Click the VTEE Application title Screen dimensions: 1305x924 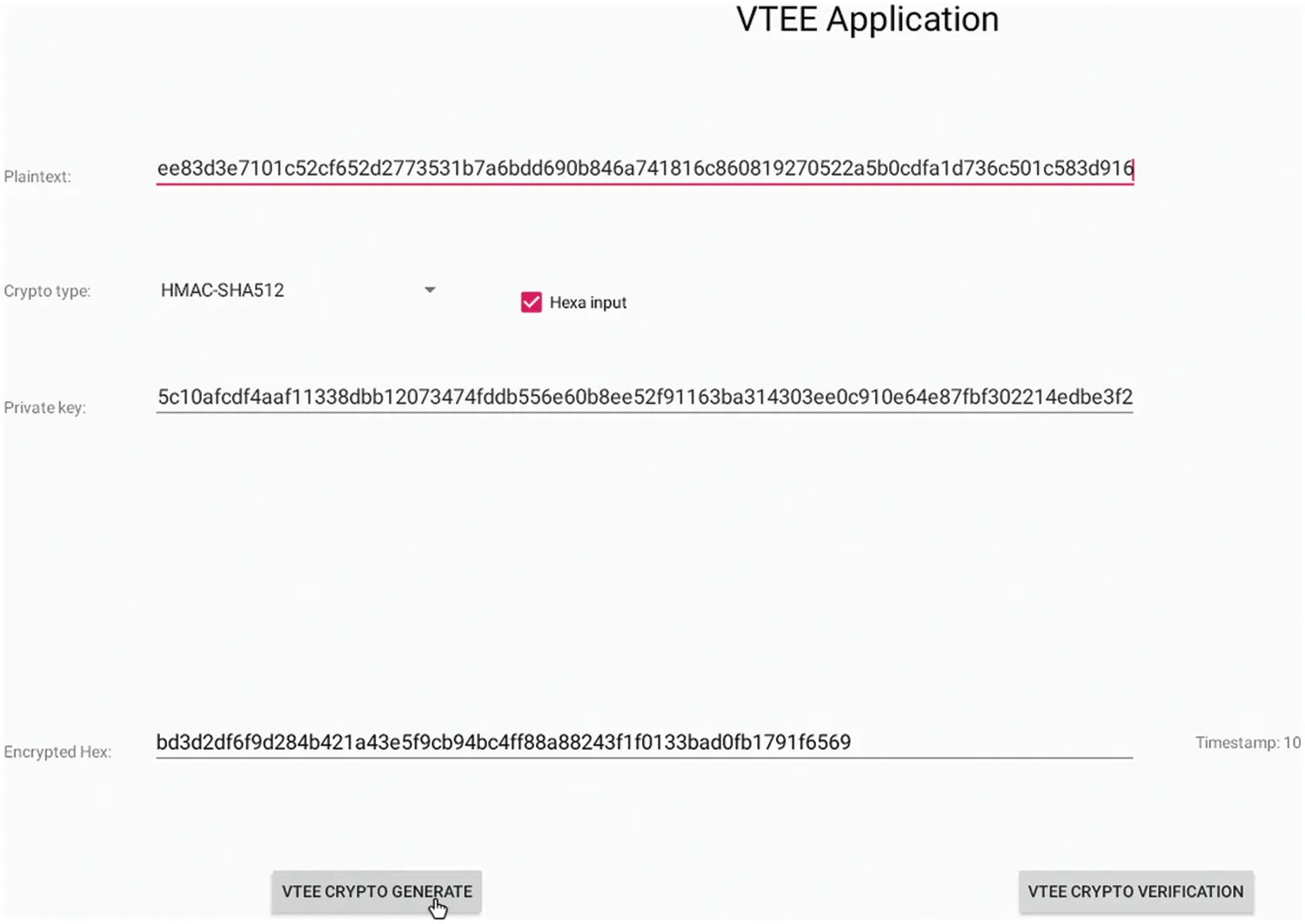(x=867, y=19)
